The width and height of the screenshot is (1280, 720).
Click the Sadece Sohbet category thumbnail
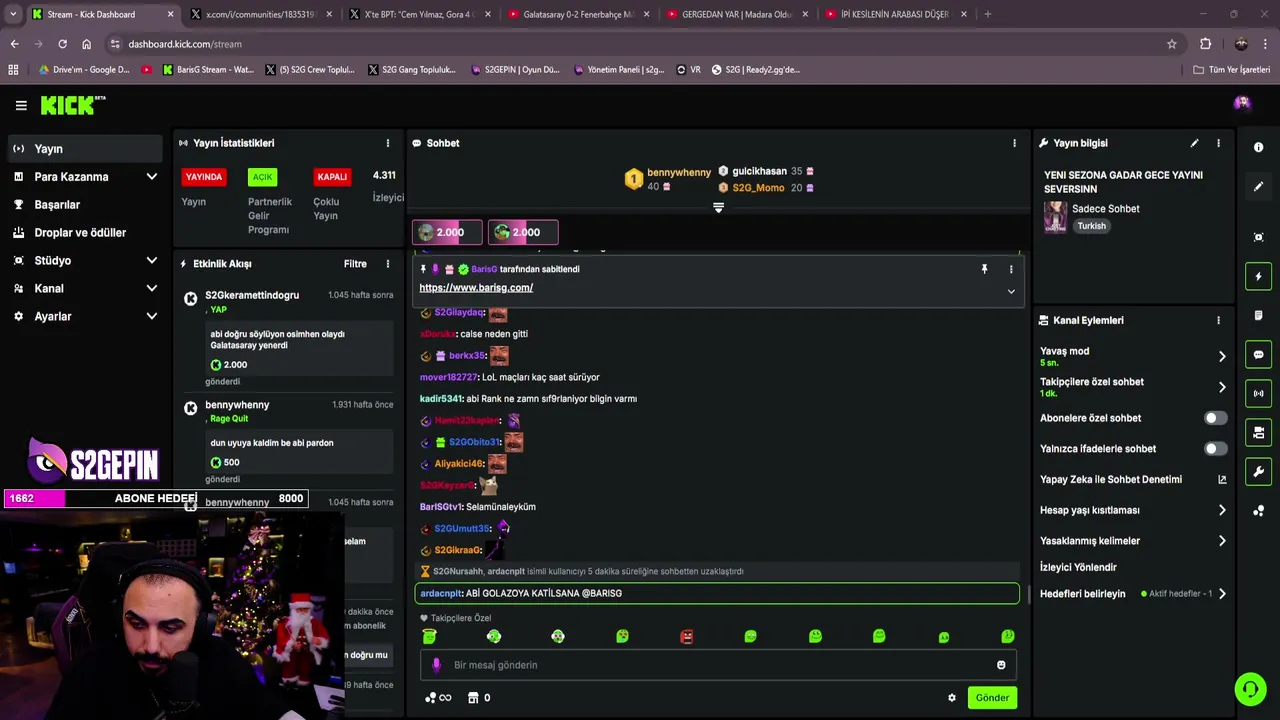(1055, 217)
